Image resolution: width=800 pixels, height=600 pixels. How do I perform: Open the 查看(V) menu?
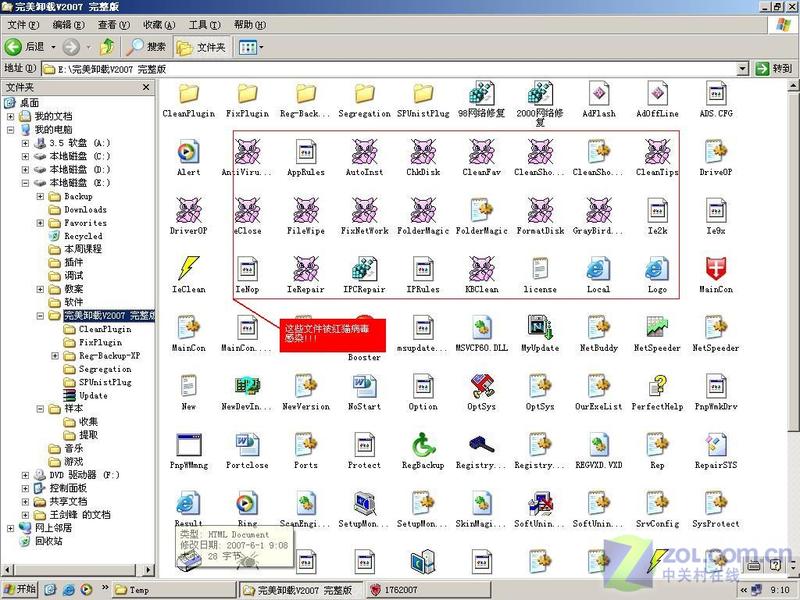(x=114, y=25)
